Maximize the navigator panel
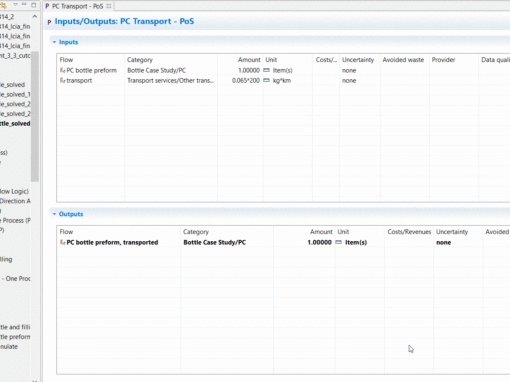Viewport: 510px width, 382px height. (x=34, y=5)
